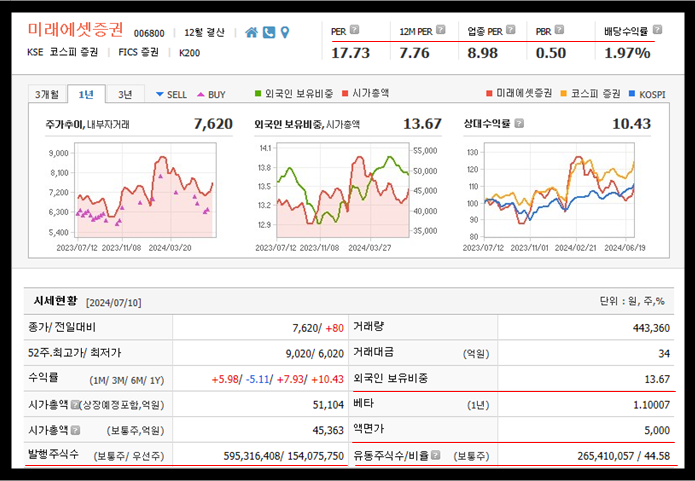Screen dimensions: 695x481
Task: Click chart price value 7,620 header
Action: point(213,124)
